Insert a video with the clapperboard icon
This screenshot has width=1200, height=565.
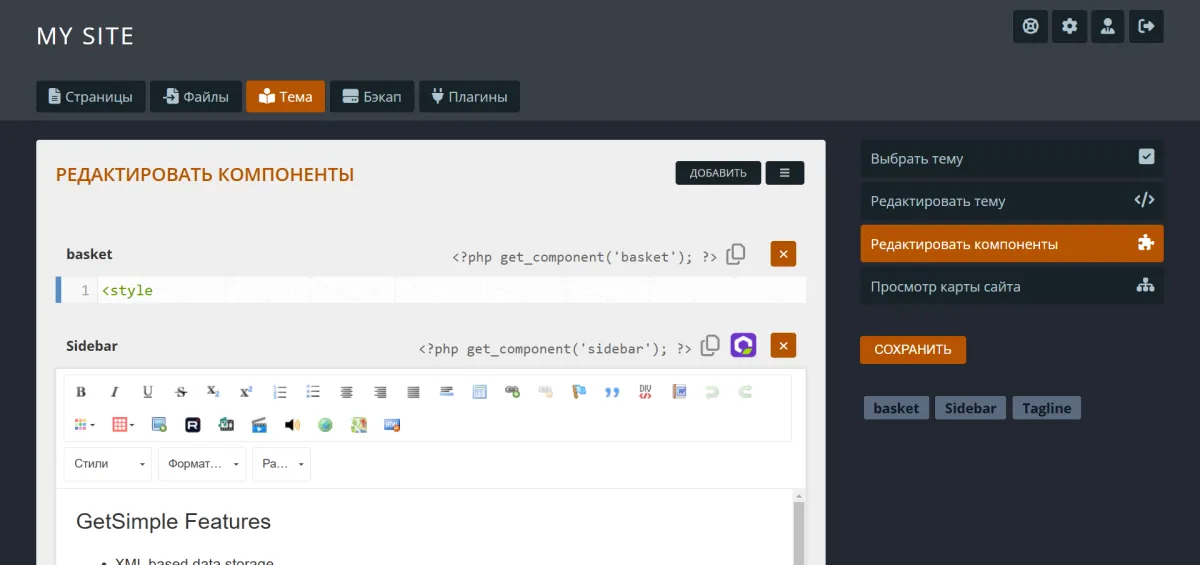[x=259, y=425]
